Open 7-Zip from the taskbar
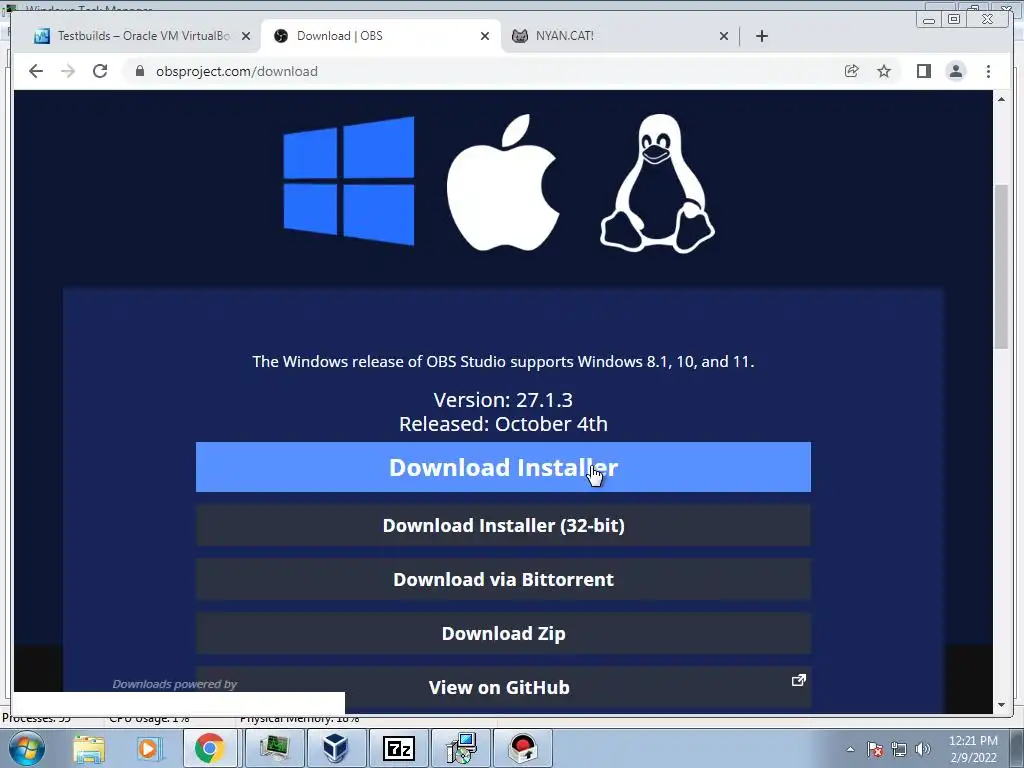Viewport: 1024px width, 768px height. [398, 748]
